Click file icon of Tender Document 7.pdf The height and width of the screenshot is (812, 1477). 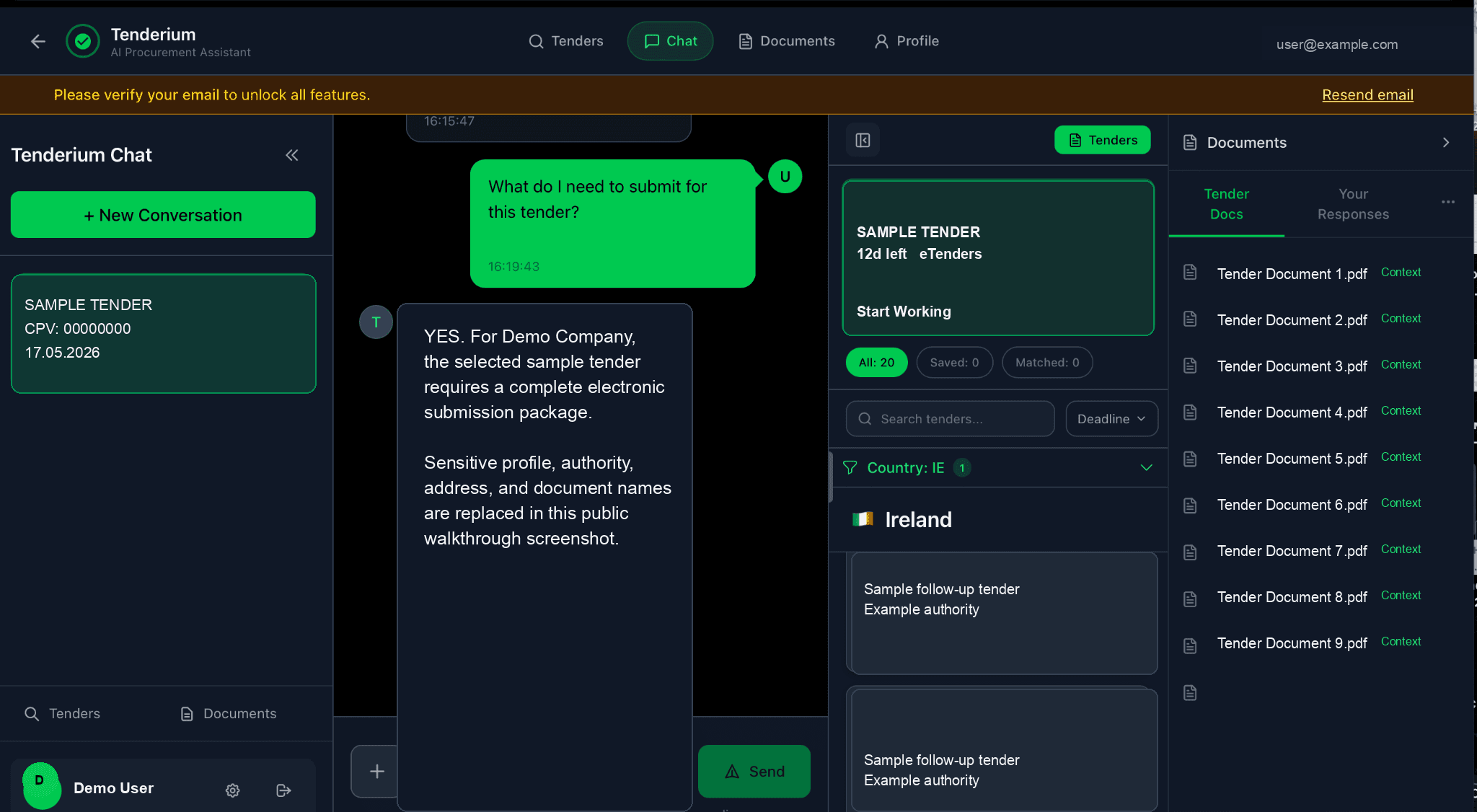[1190, 552]
